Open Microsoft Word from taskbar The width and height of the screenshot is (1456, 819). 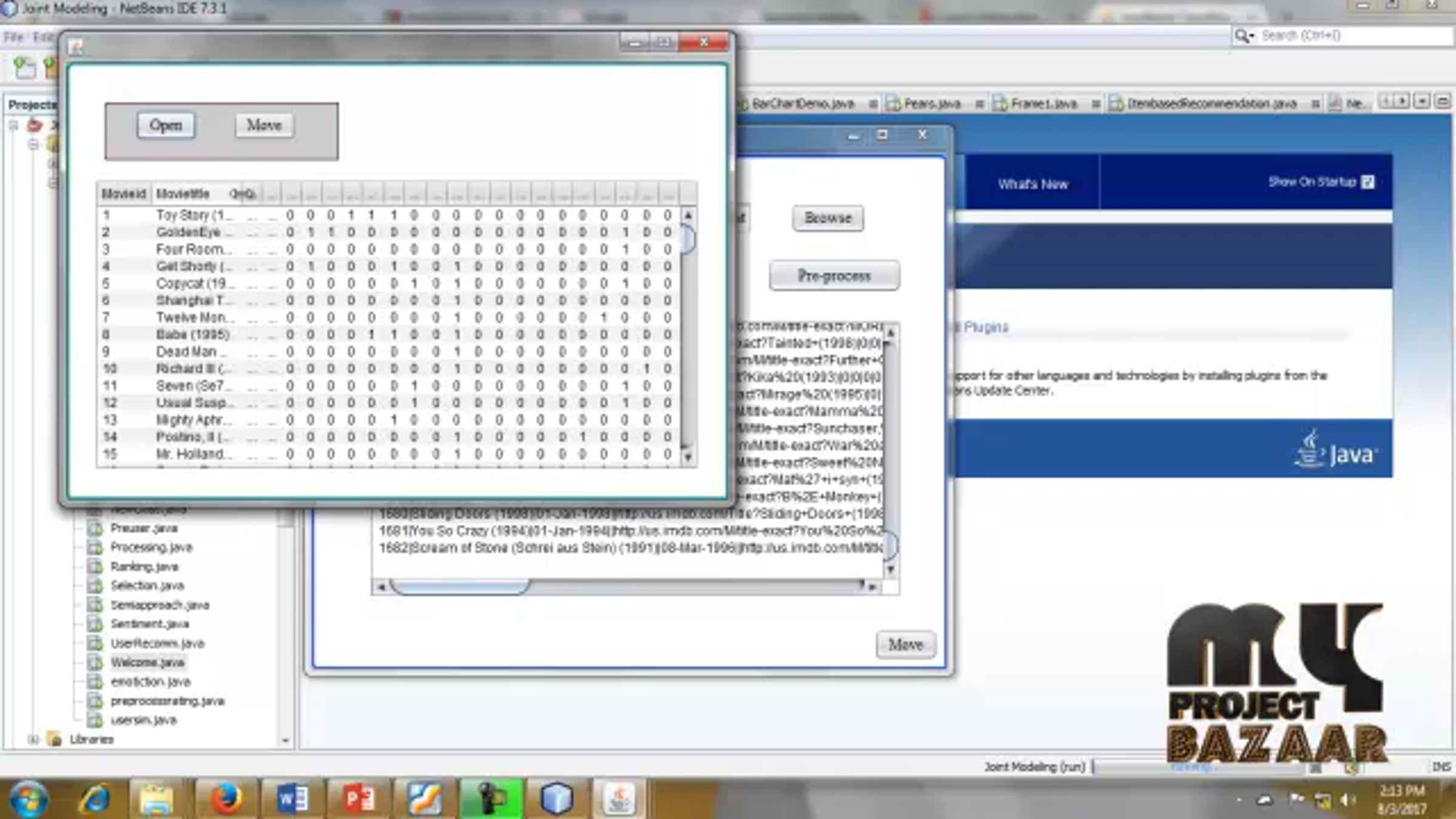293,798
